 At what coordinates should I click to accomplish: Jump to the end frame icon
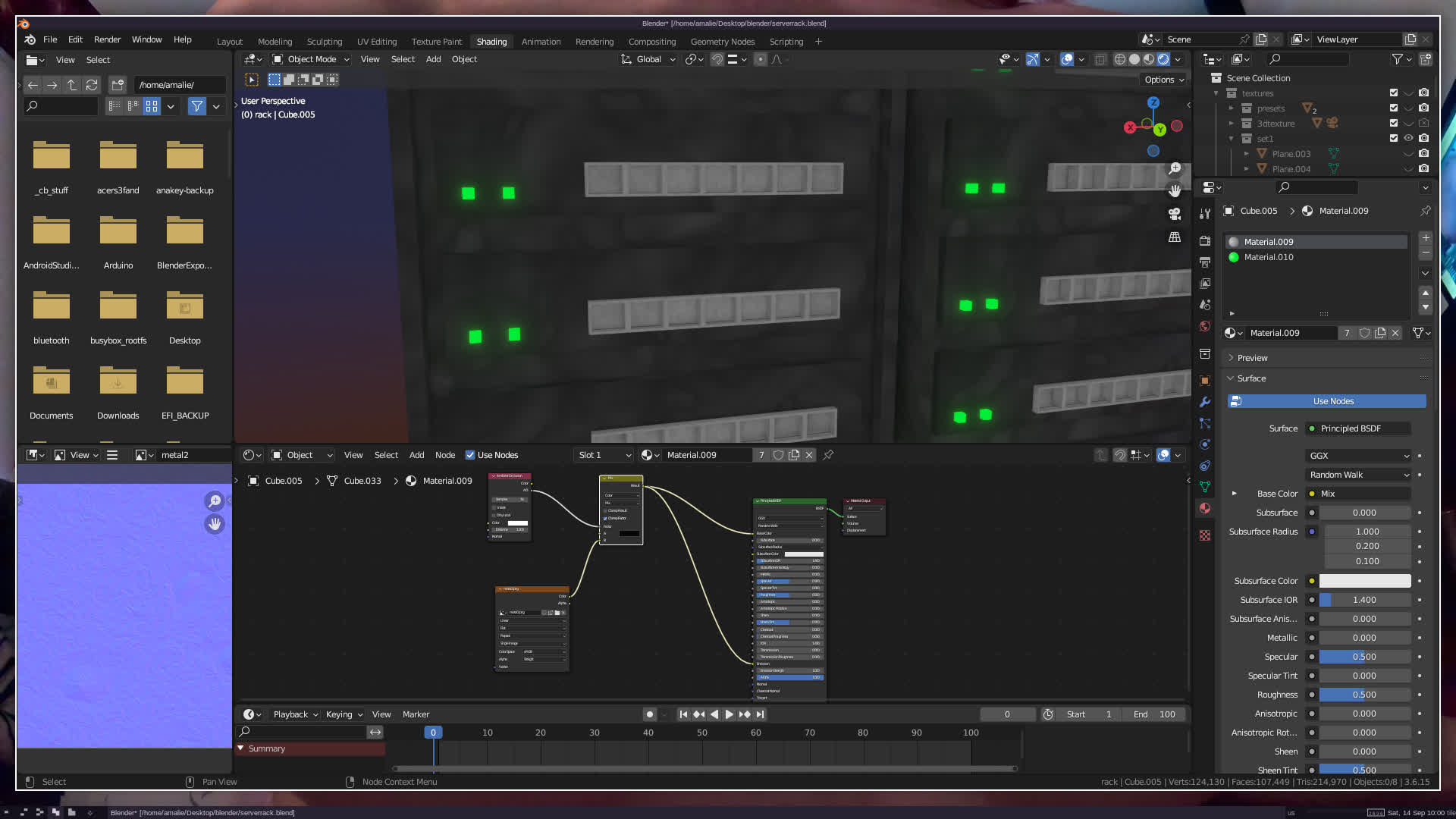760,714
